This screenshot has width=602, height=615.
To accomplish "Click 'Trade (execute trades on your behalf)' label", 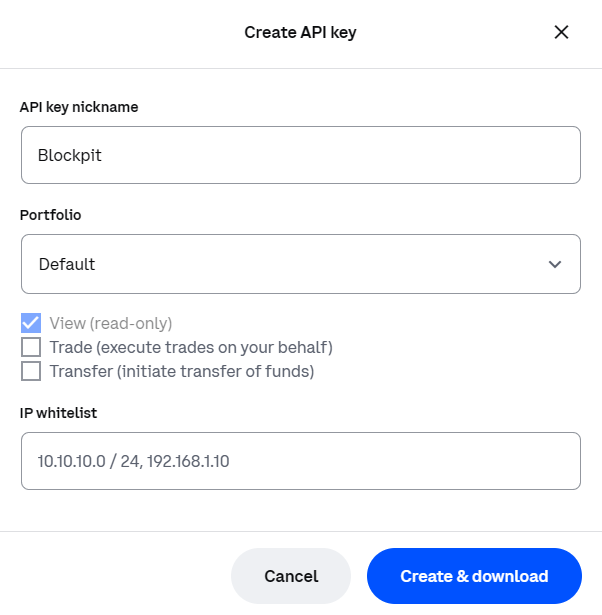I will [191, 348].
